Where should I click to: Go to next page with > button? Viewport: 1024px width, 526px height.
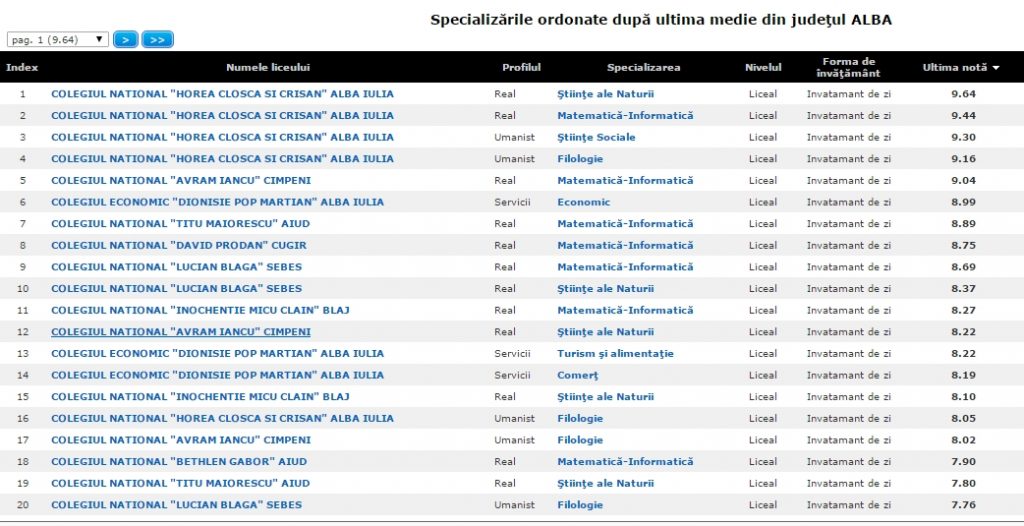pyautogui.click(x=125, y=40)
